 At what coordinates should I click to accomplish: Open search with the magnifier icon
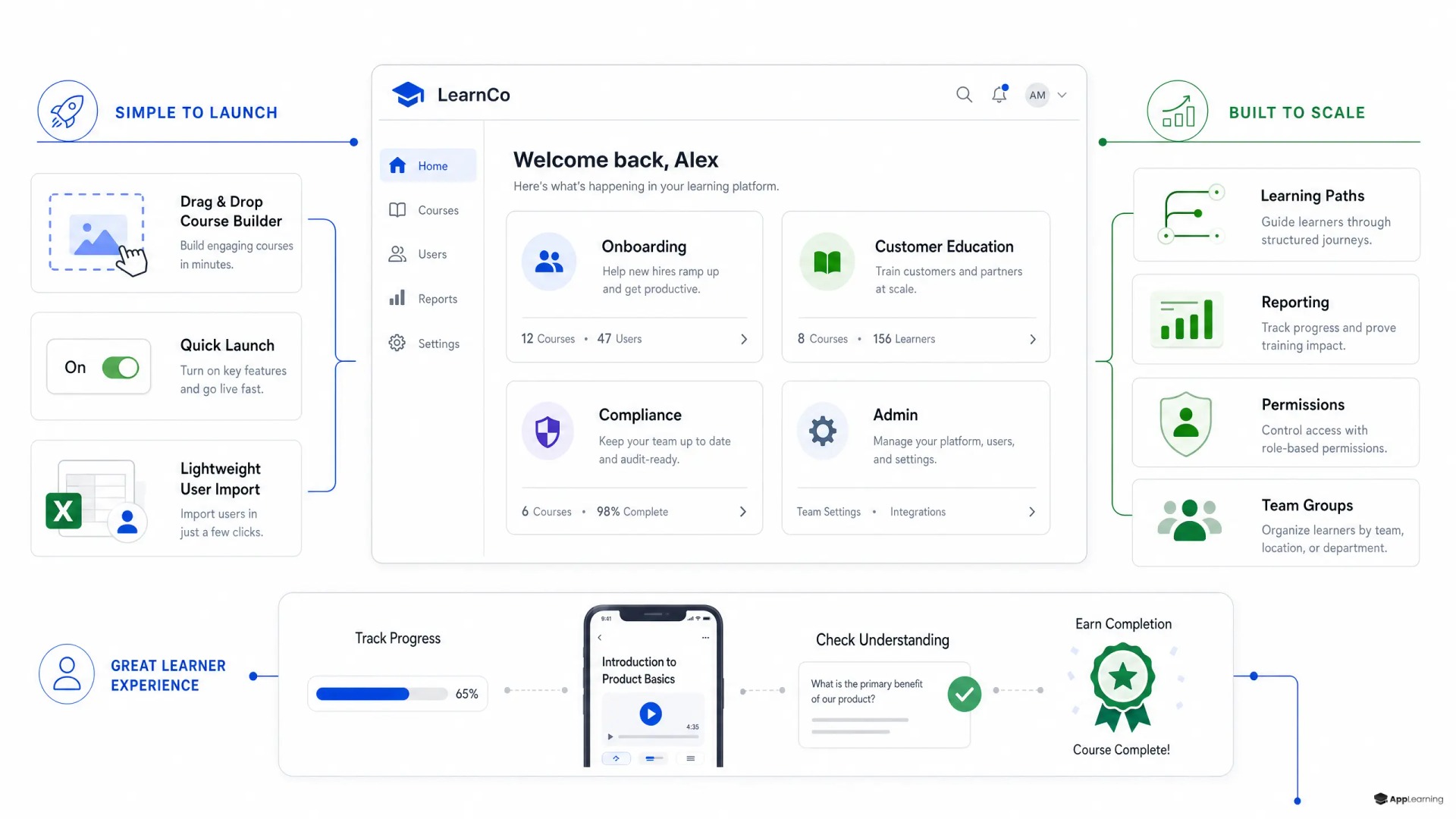point(964,95)
